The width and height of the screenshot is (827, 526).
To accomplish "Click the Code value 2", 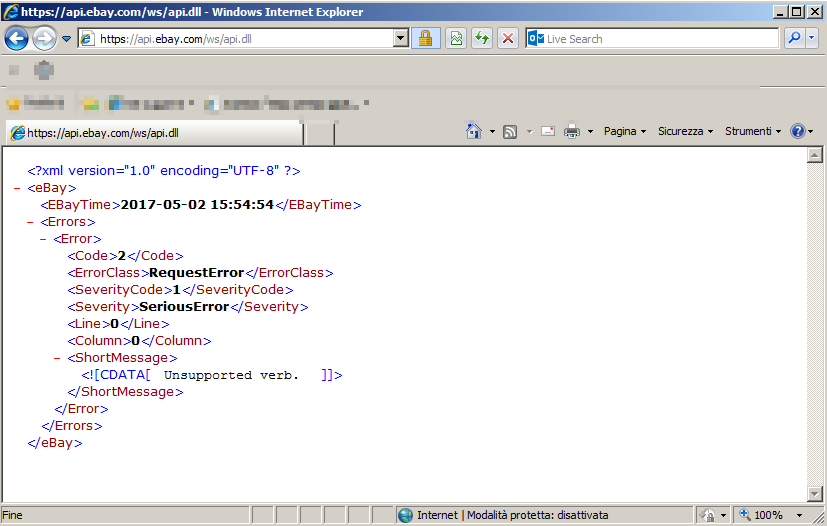I will coord(122,256).
